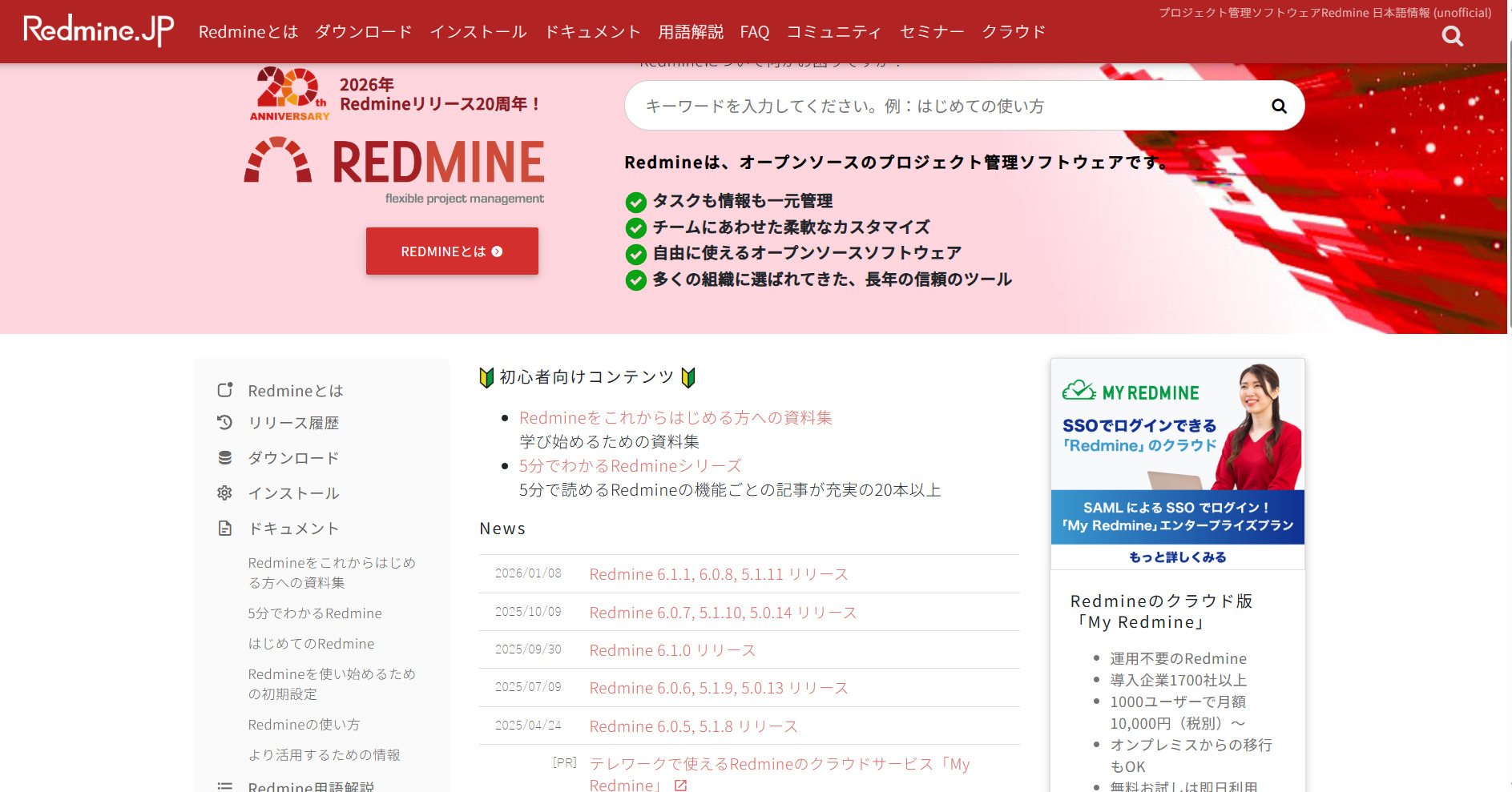
Task: Click inside the keyword search input field
Action: click(881, 105)
